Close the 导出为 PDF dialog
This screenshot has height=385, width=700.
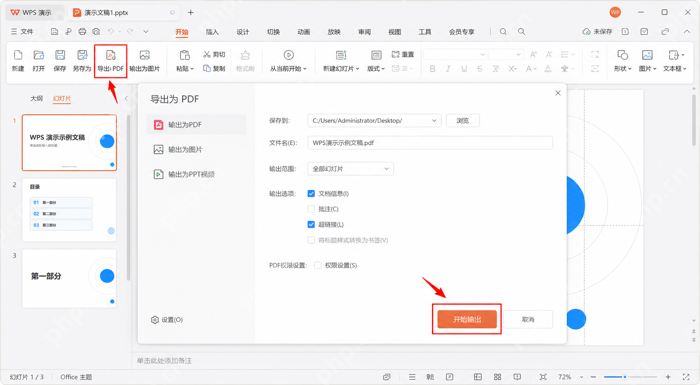click(558, 93)
